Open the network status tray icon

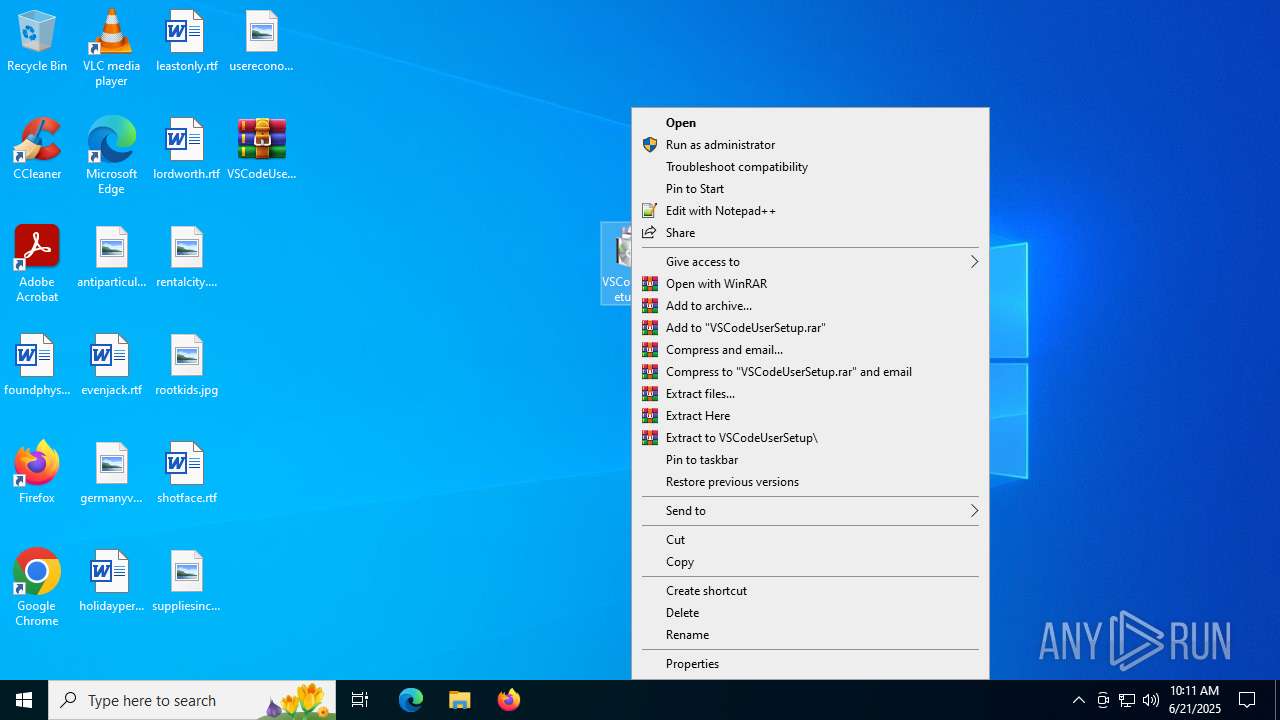pyautogui.click(x=1127, y=700)
